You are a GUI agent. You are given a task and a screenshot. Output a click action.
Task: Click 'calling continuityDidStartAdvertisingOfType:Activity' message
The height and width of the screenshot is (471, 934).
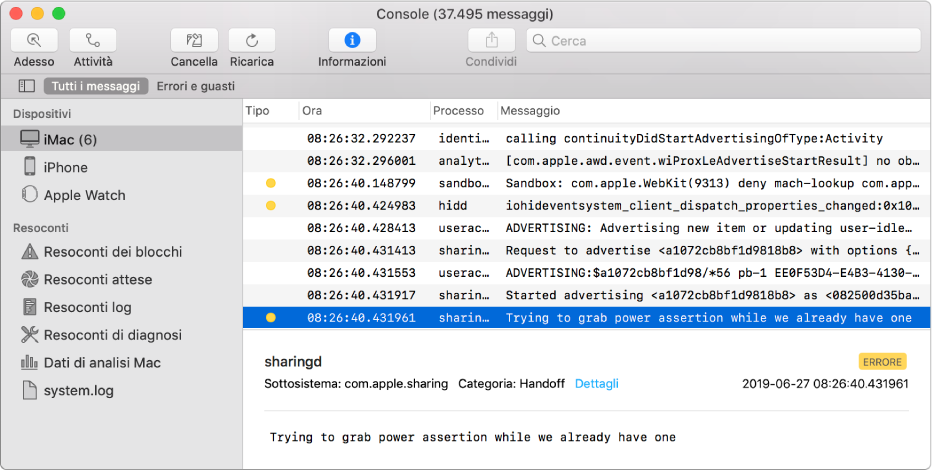694,138
